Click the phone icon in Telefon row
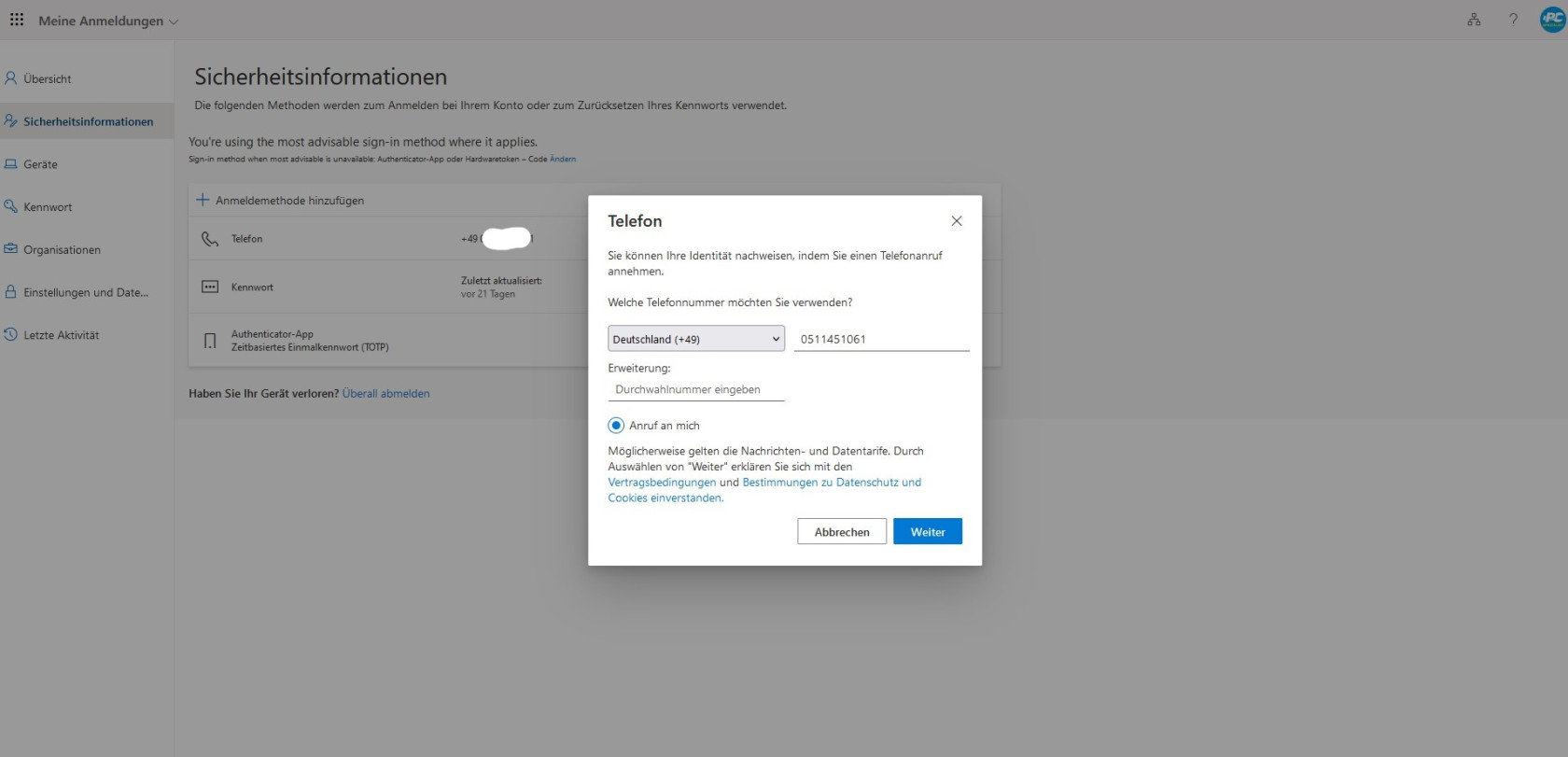Viewport: 1568px width, 757px height. tap(210, 239)
